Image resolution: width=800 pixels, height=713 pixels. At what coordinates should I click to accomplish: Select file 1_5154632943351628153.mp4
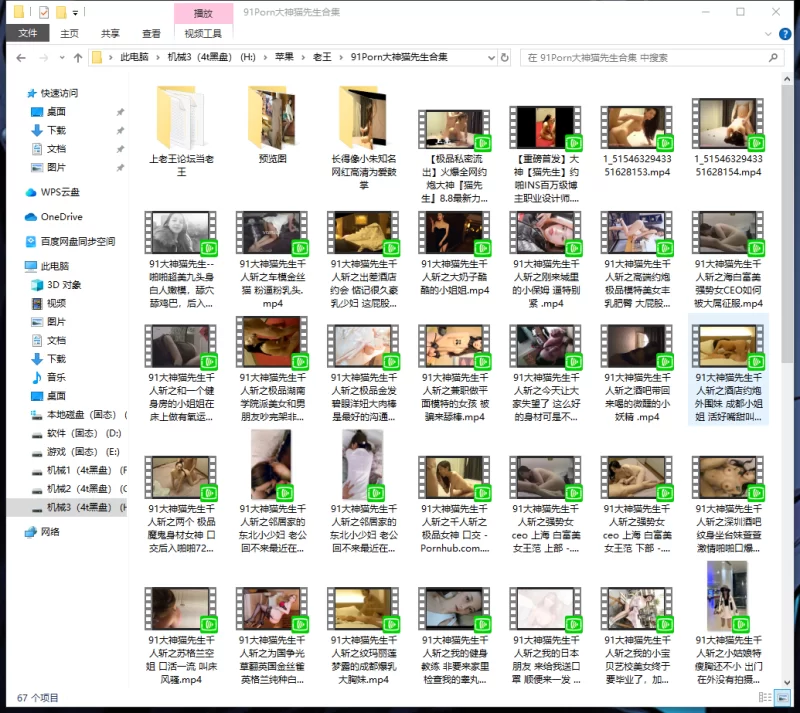tap(637, 141)
